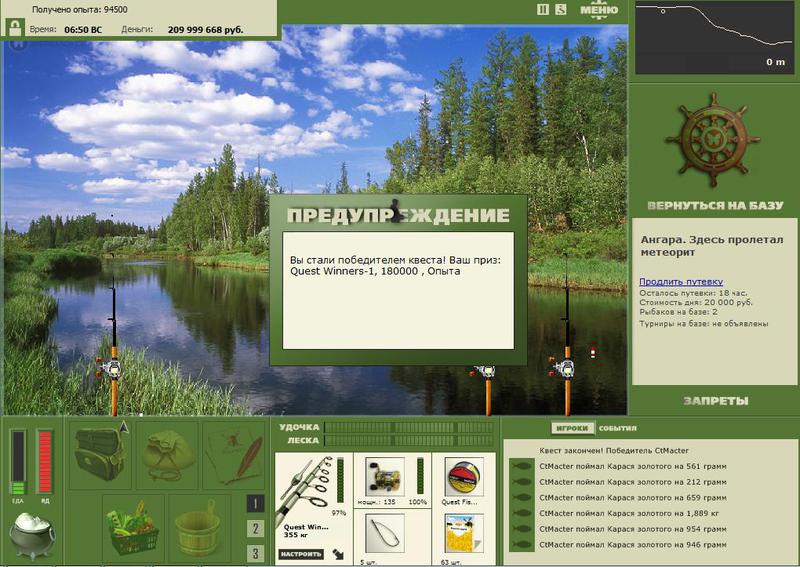Click the diagonal arrow next to НАСТРОИТЬ

pyautogui.click(x=338, y=554)
